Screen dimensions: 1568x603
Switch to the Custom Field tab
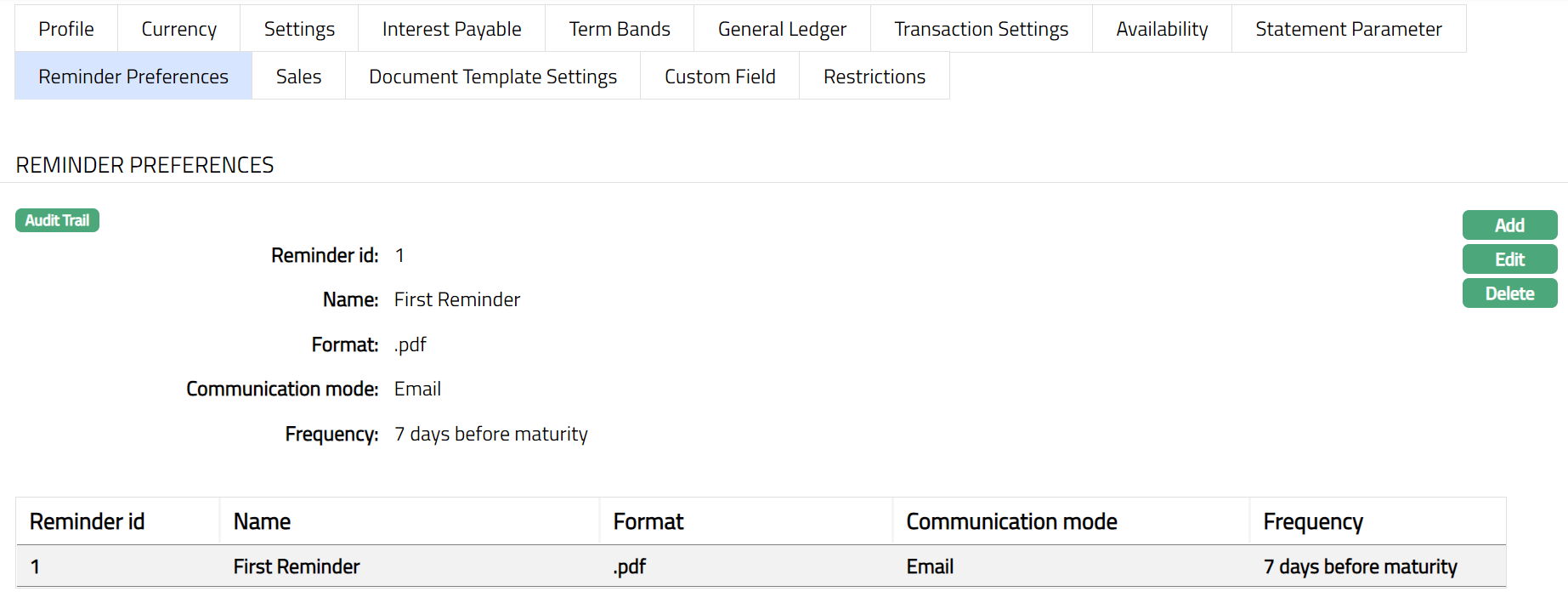pyautogui.click(x=720, y=77)
